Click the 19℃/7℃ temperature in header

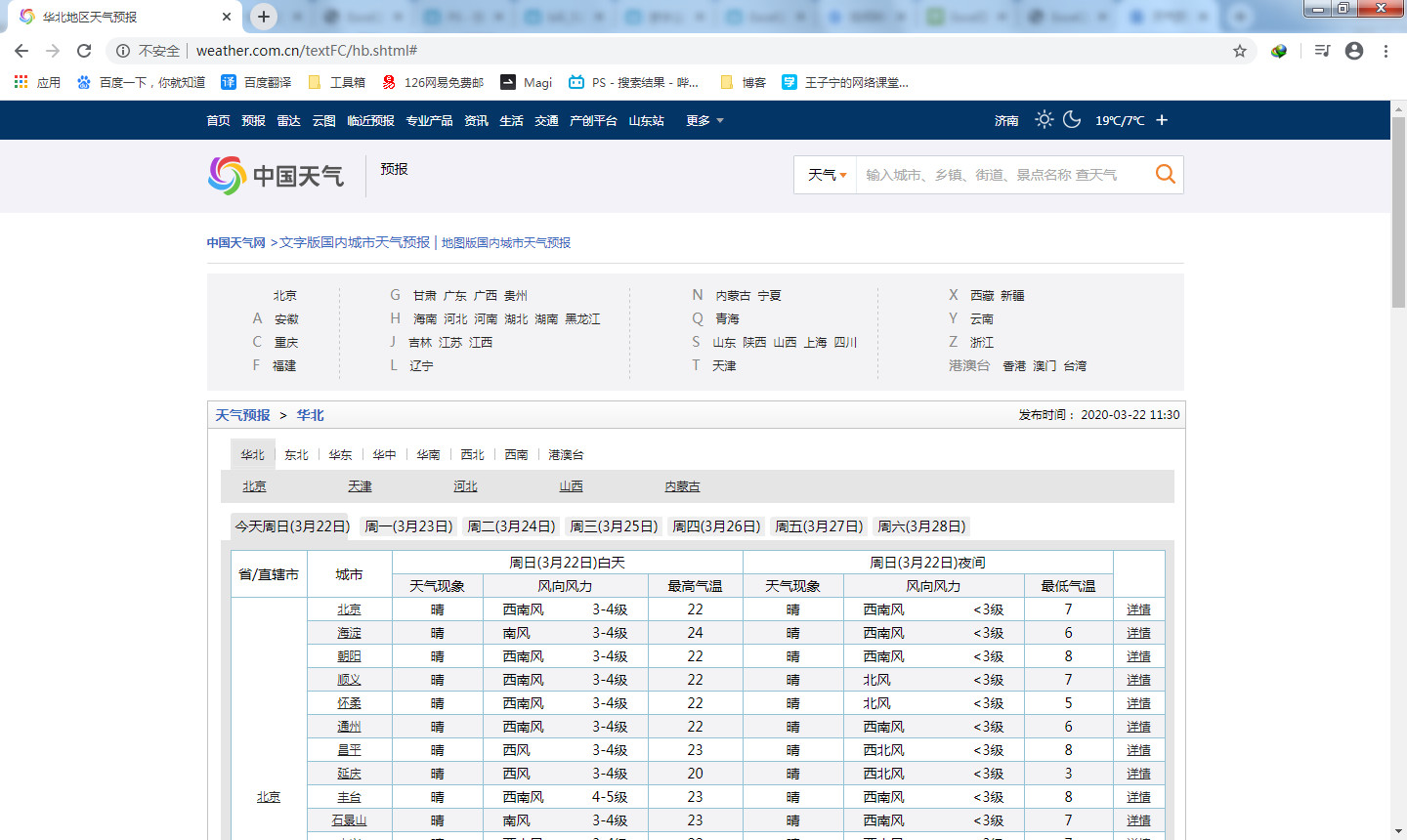click(x=1120, y=120)
